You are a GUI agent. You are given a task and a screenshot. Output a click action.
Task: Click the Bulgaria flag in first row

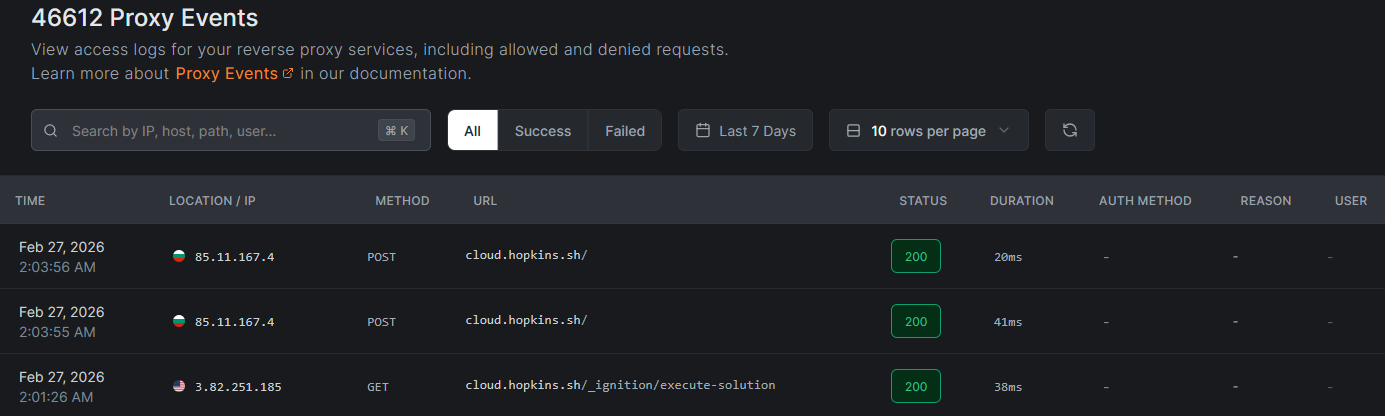(179, 257)
